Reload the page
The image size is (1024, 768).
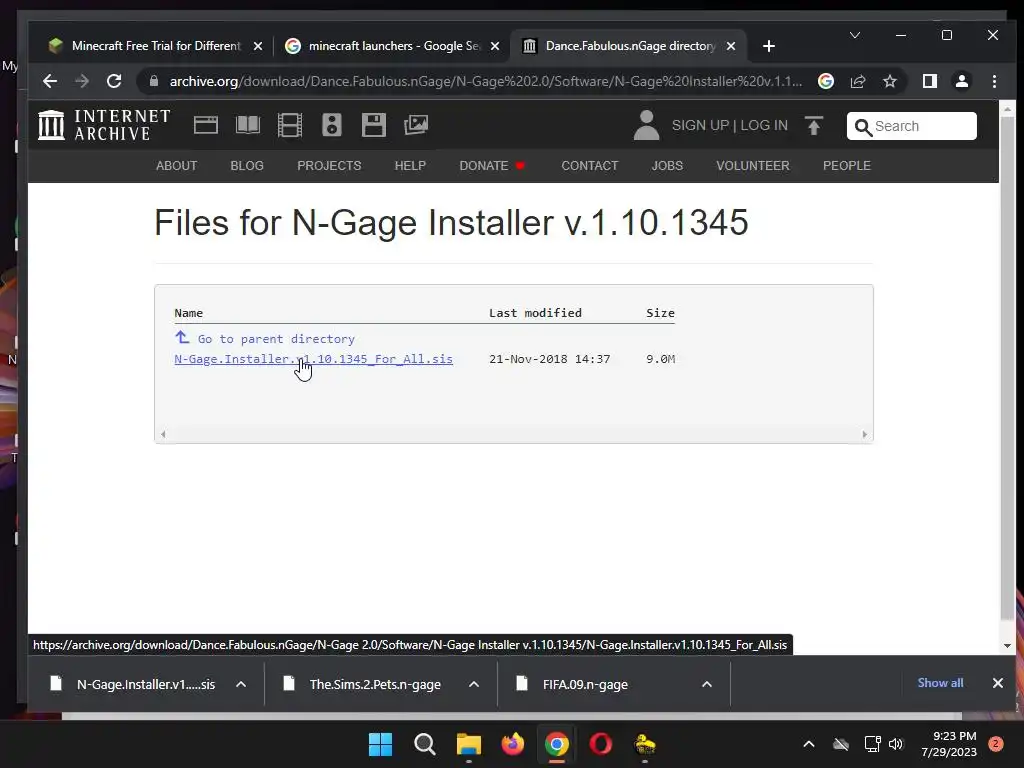coord(114,81)
